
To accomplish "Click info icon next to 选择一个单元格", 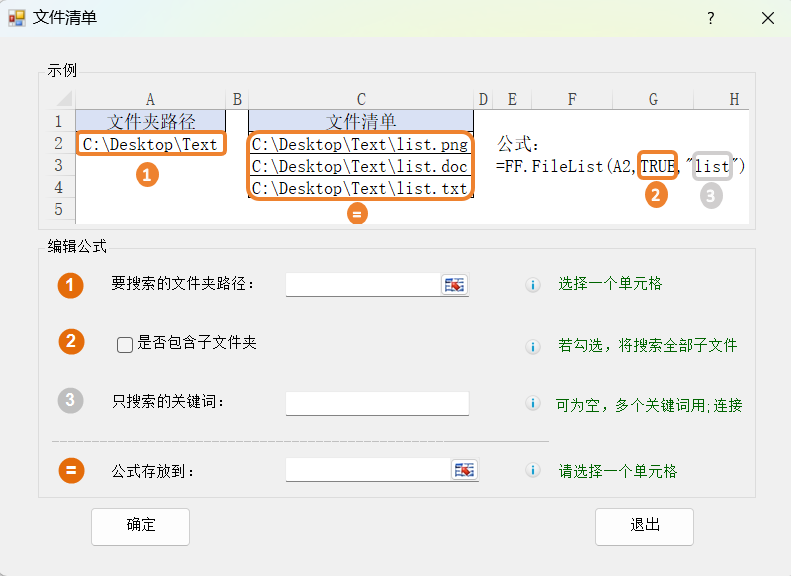I will pyautogui.click(x=533, y=285).
